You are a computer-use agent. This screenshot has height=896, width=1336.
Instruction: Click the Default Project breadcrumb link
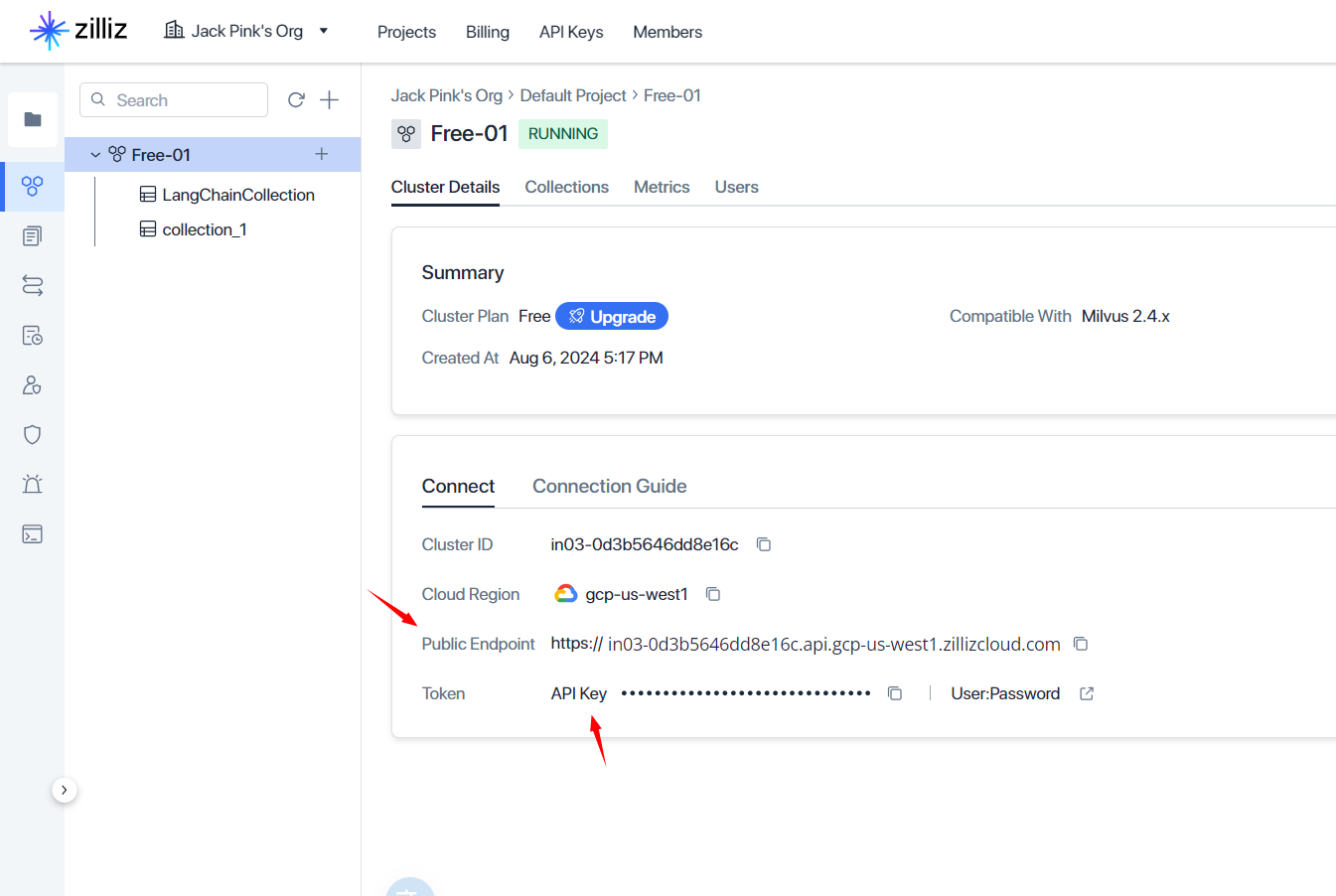coord(573,95)
